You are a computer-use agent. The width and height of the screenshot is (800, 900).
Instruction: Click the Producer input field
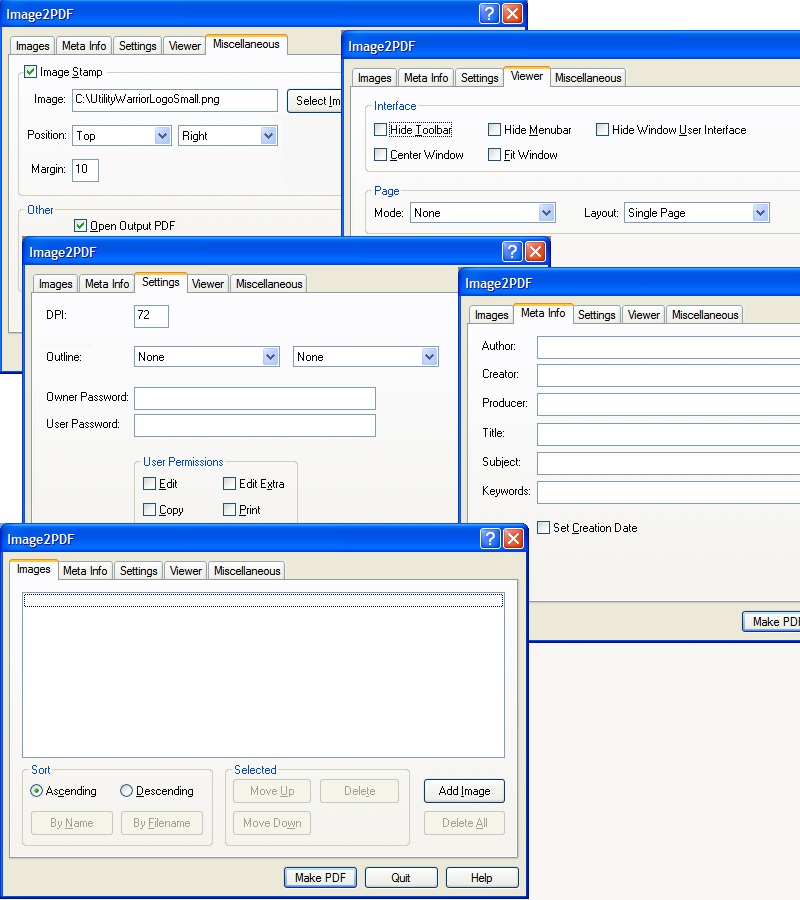[x=669, y=404]
